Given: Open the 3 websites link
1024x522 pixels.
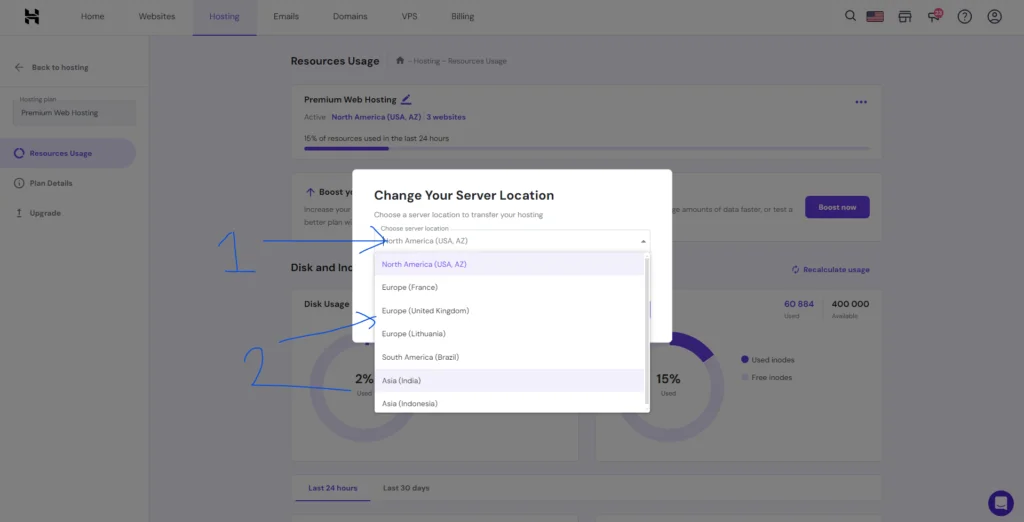Looking at the screenshot, I should coord(446,117).
